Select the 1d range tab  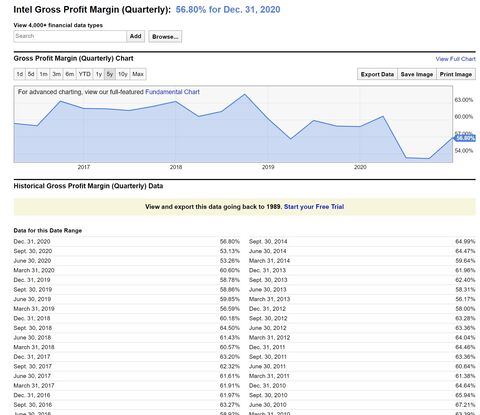click(20, 74)
